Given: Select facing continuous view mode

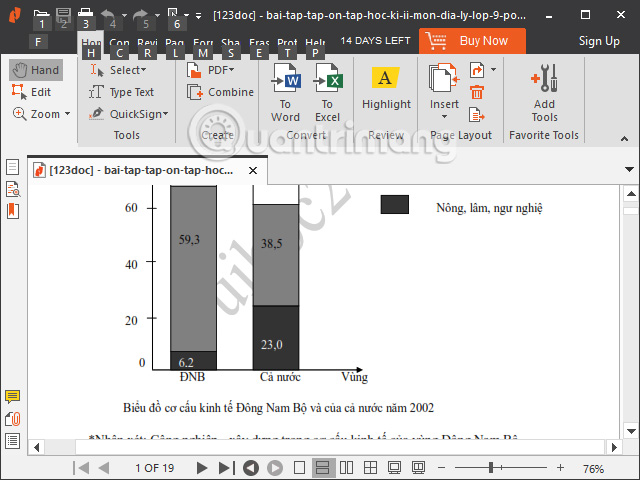Looking at the screenshot, I should (370, 468).
